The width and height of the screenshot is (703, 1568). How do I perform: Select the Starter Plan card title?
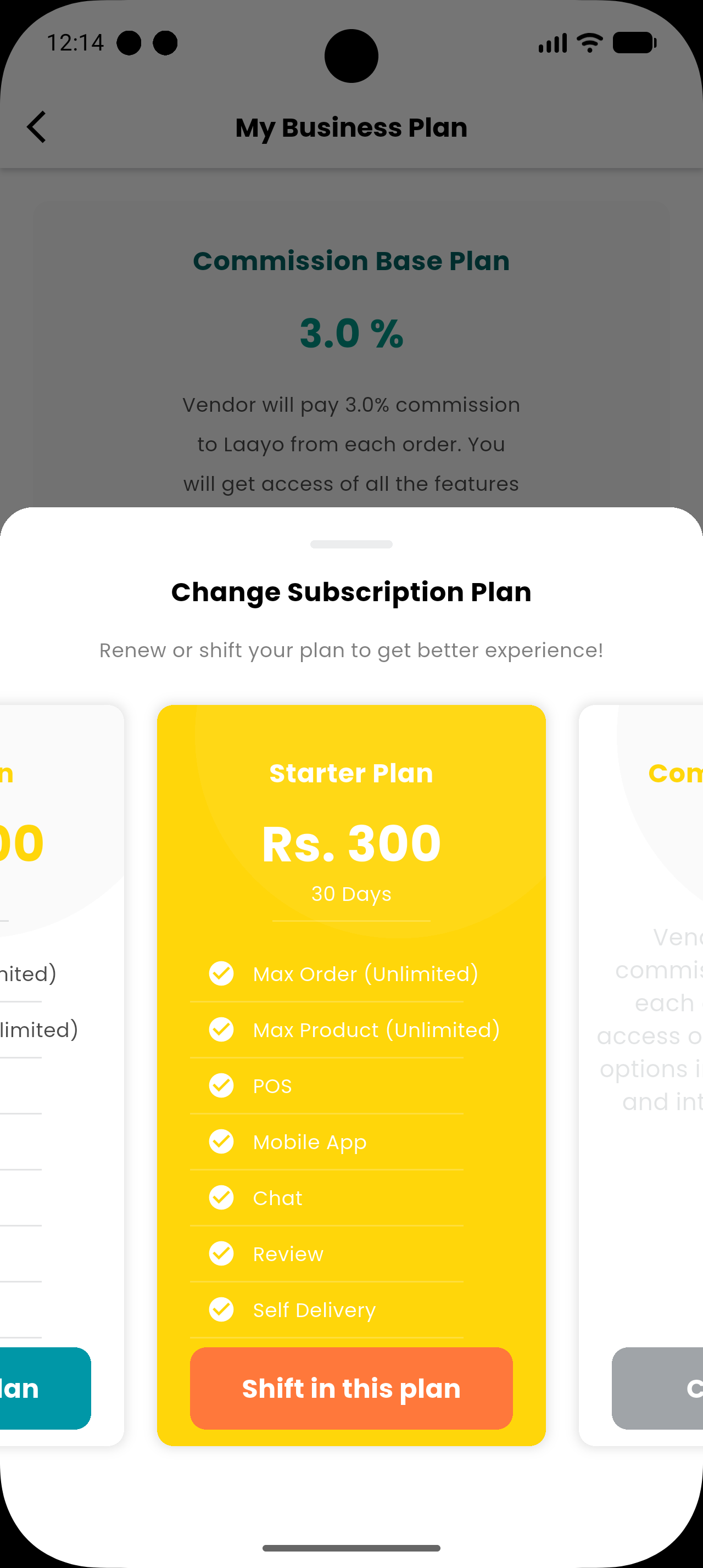351,773
